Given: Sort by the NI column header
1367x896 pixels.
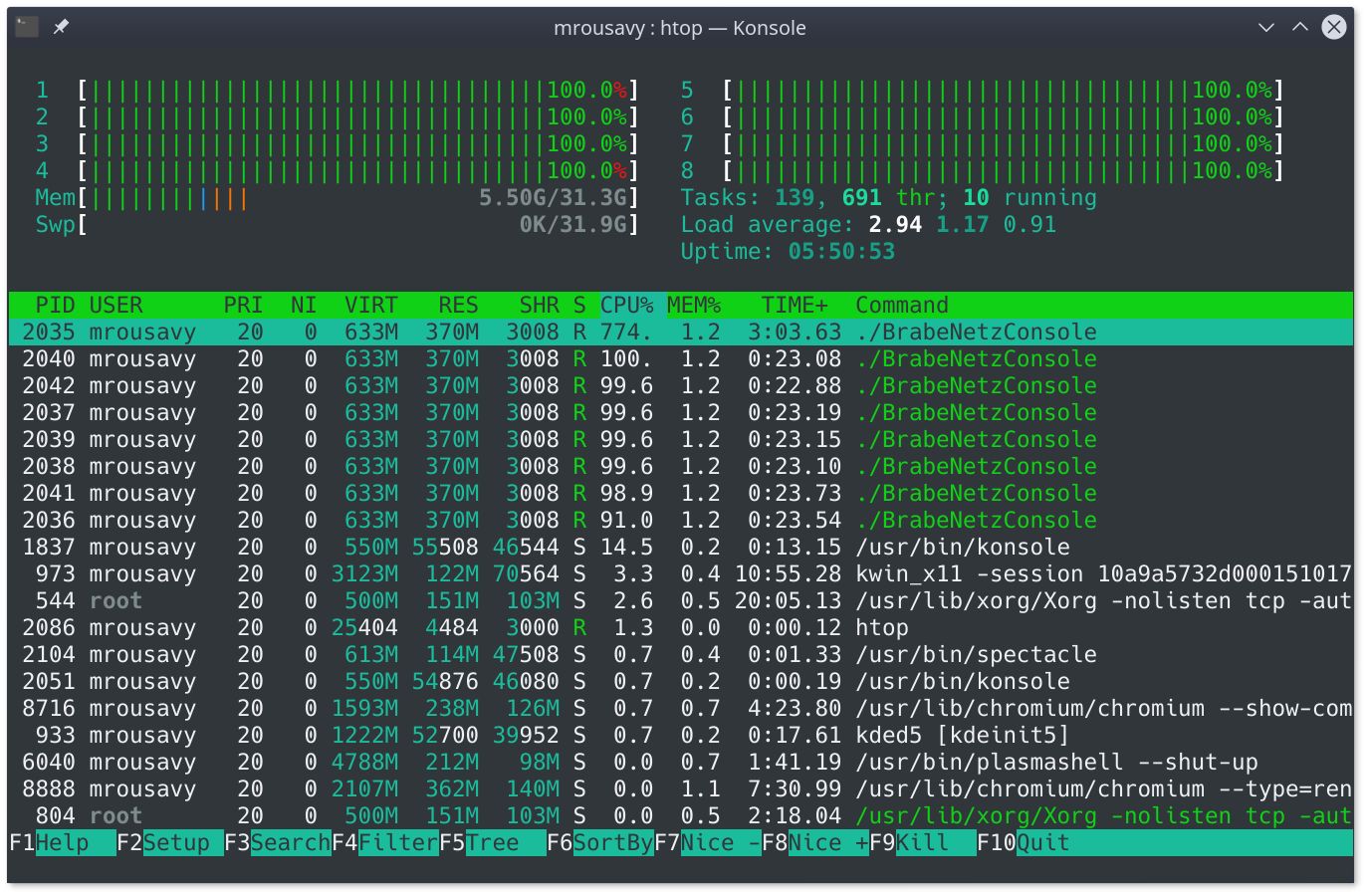Looking at the screenshot, I should (304, 306).
